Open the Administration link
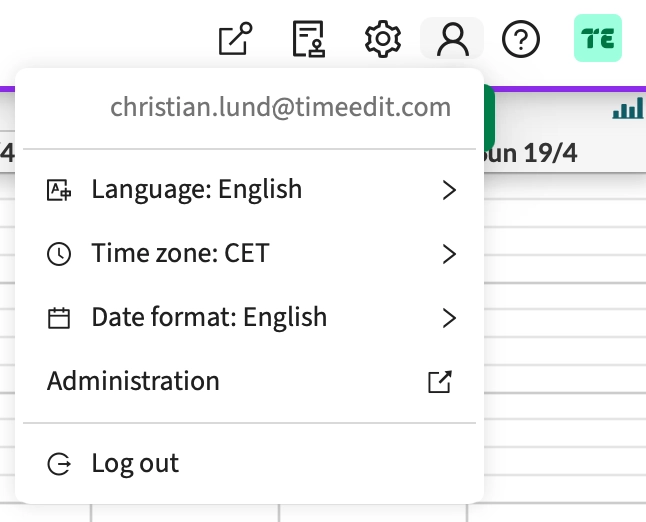 click(x=133, y=381)
